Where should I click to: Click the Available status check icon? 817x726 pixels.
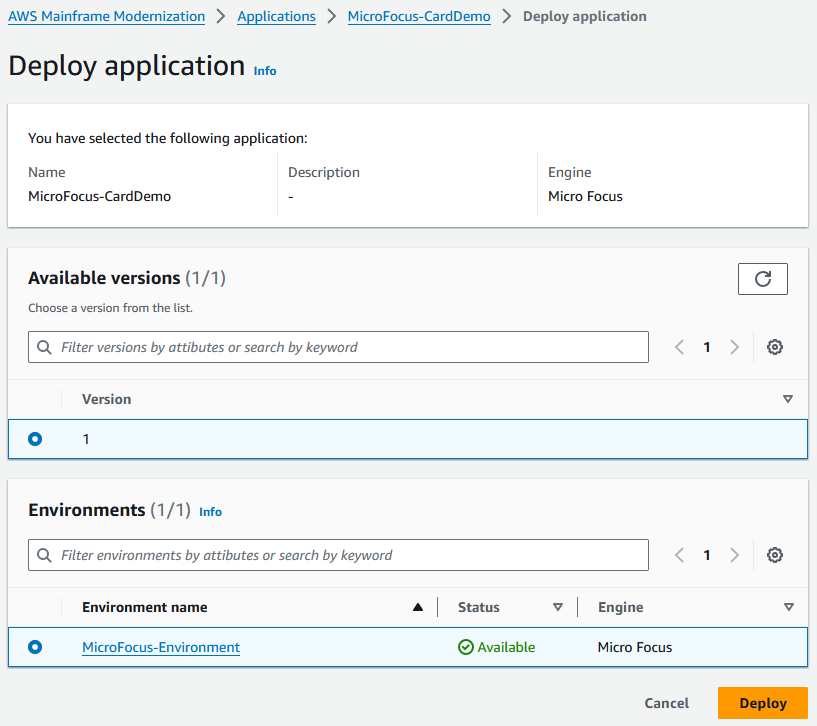(x=465, y=647)
